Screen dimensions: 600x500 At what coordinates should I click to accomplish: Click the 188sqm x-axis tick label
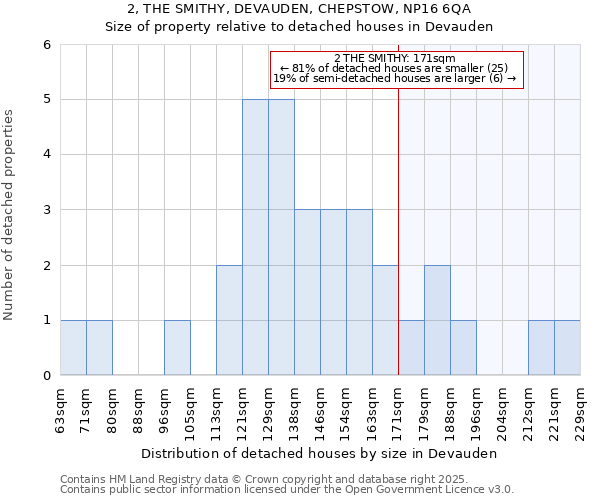tap(450, 415)
